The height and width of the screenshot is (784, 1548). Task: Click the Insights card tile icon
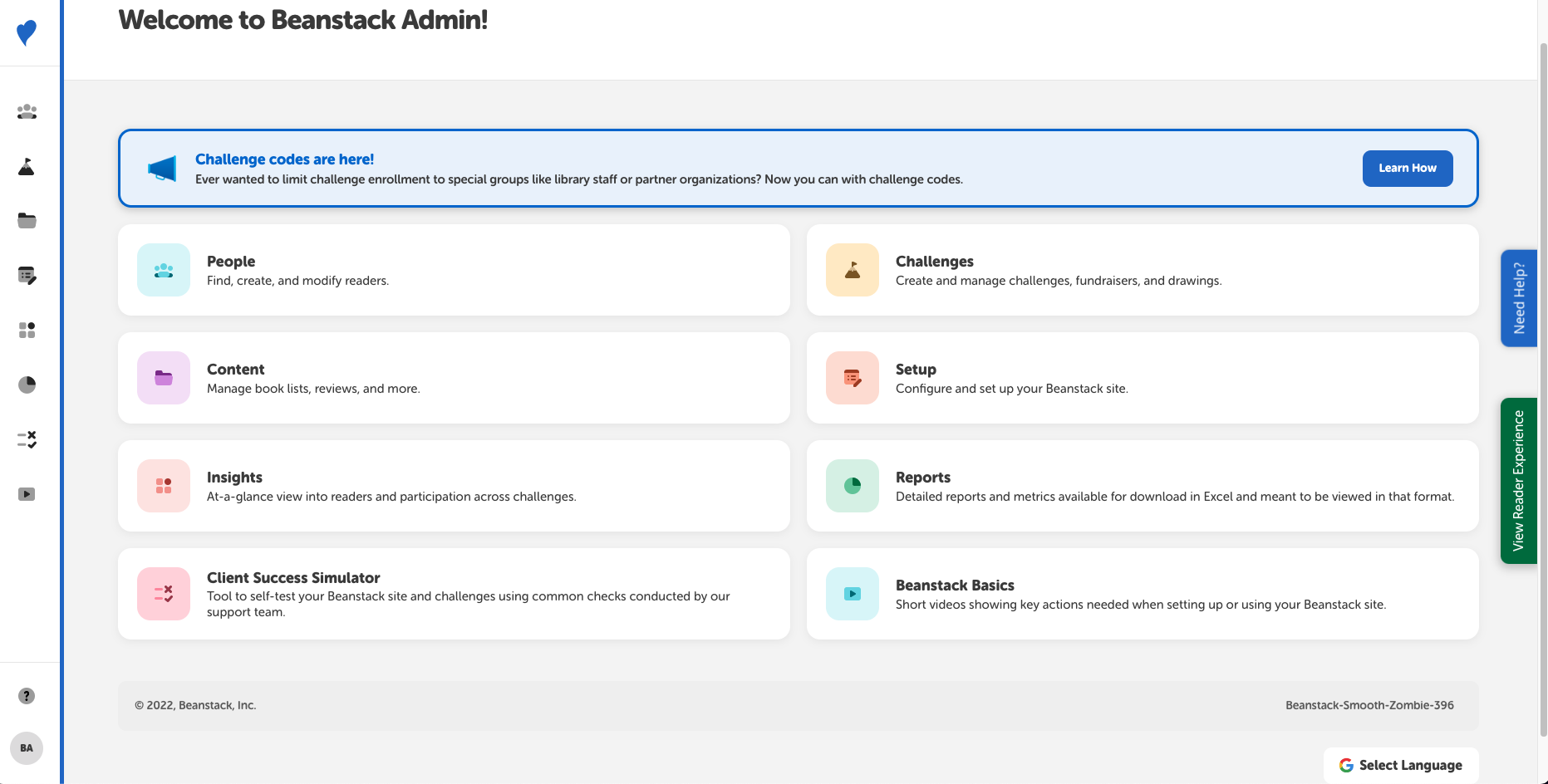164,486
